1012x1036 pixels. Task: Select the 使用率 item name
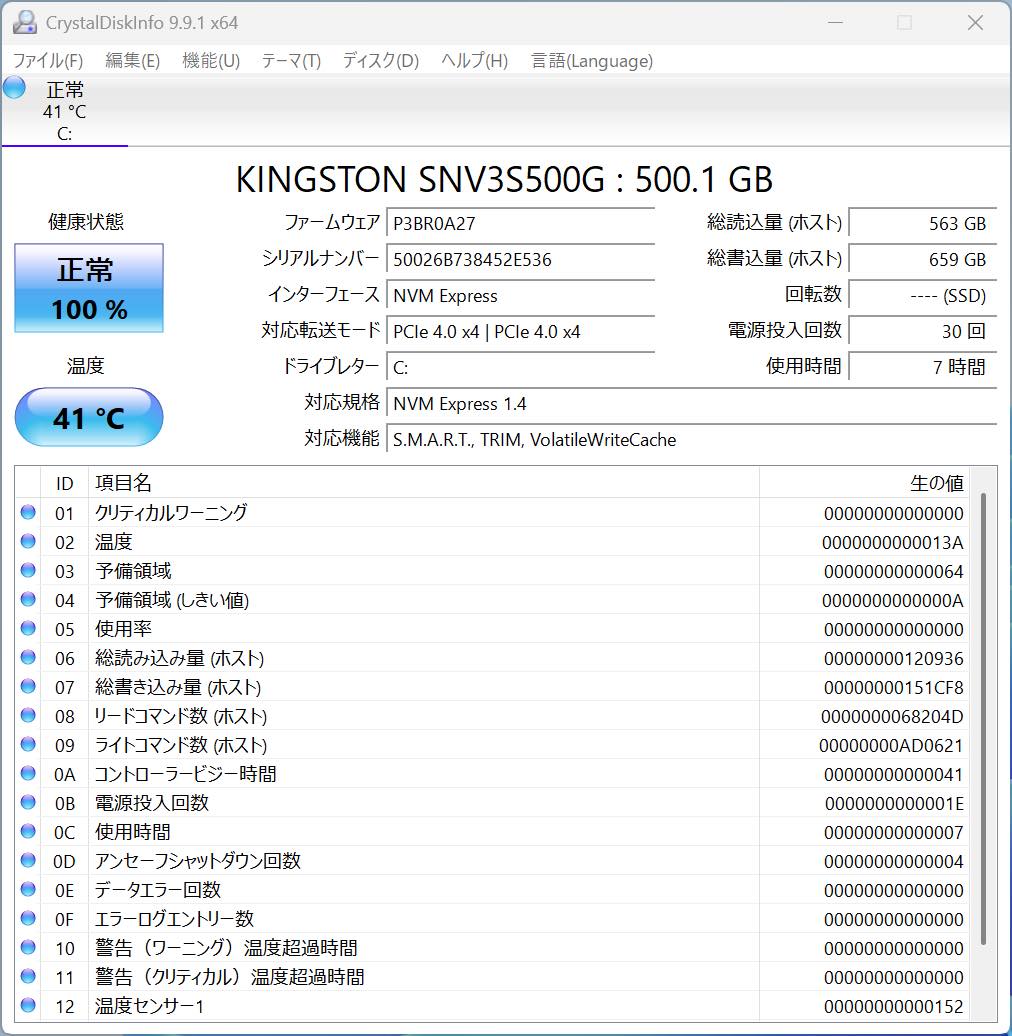(123, 628)
